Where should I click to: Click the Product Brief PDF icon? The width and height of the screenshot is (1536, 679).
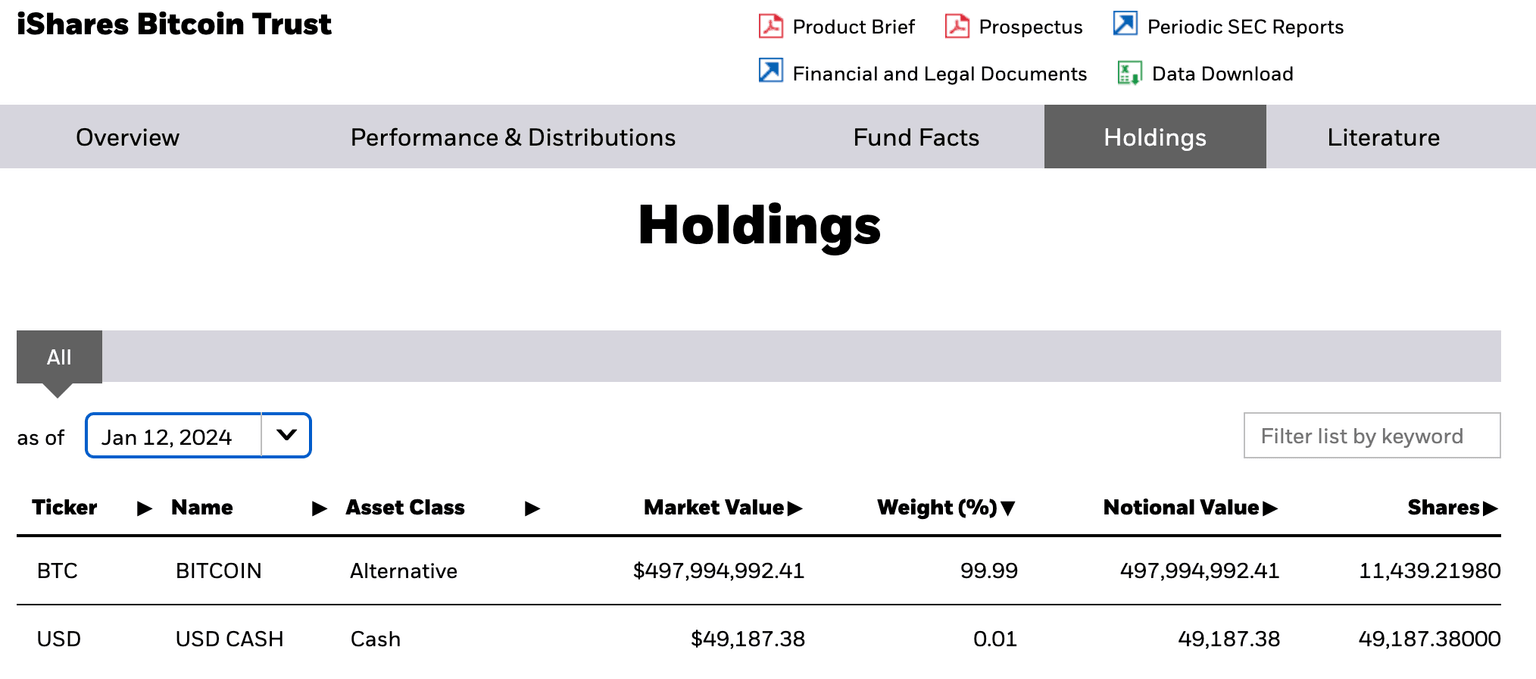tap(770, 26)
